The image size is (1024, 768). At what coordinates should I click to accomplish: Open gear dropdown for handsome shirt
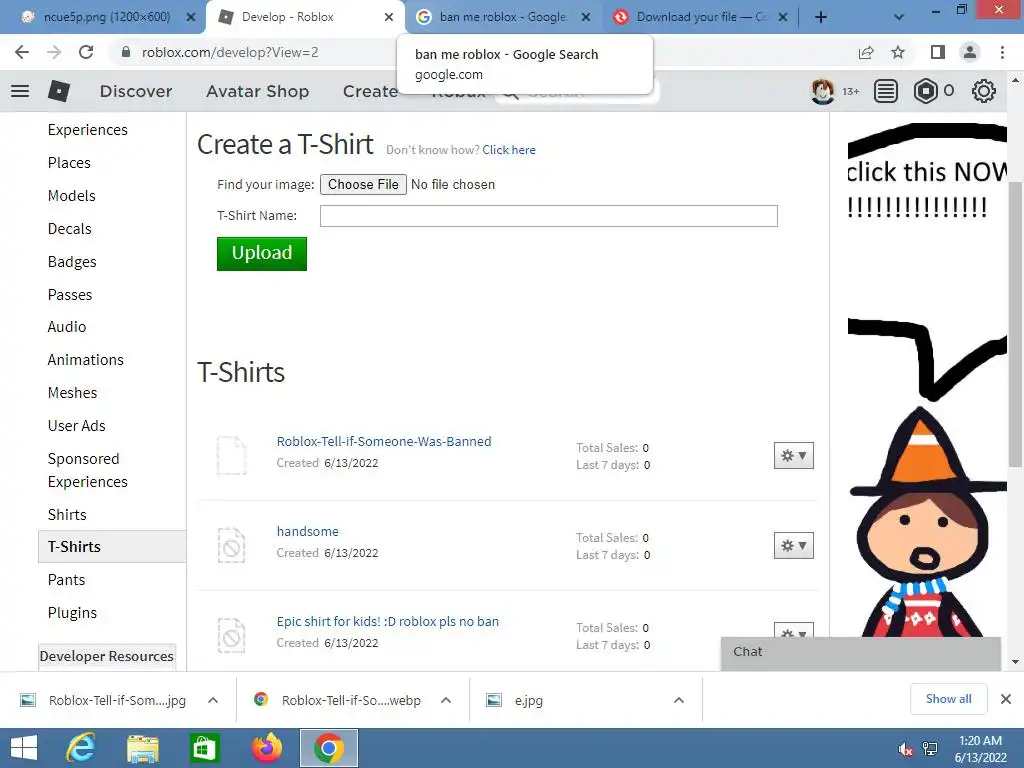[793, 545]
